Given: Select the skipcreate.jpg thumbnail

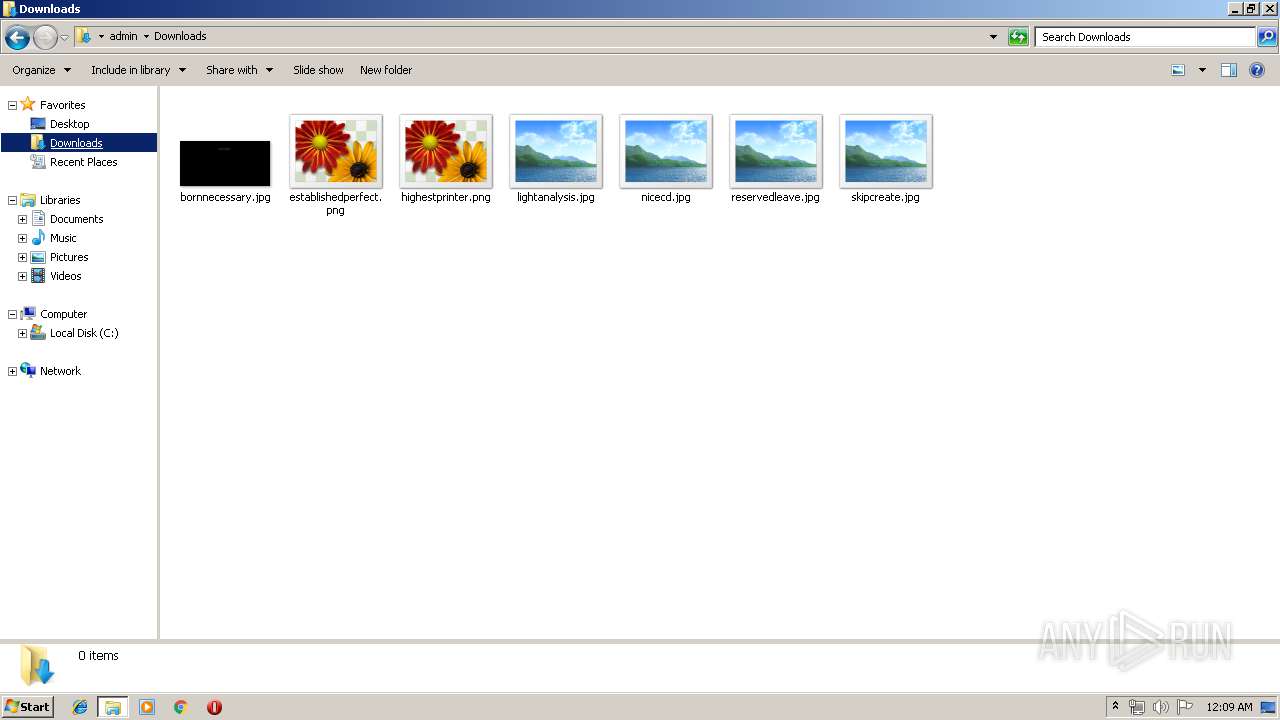Looking at the screenshot, I should click(x=886, y=151).
